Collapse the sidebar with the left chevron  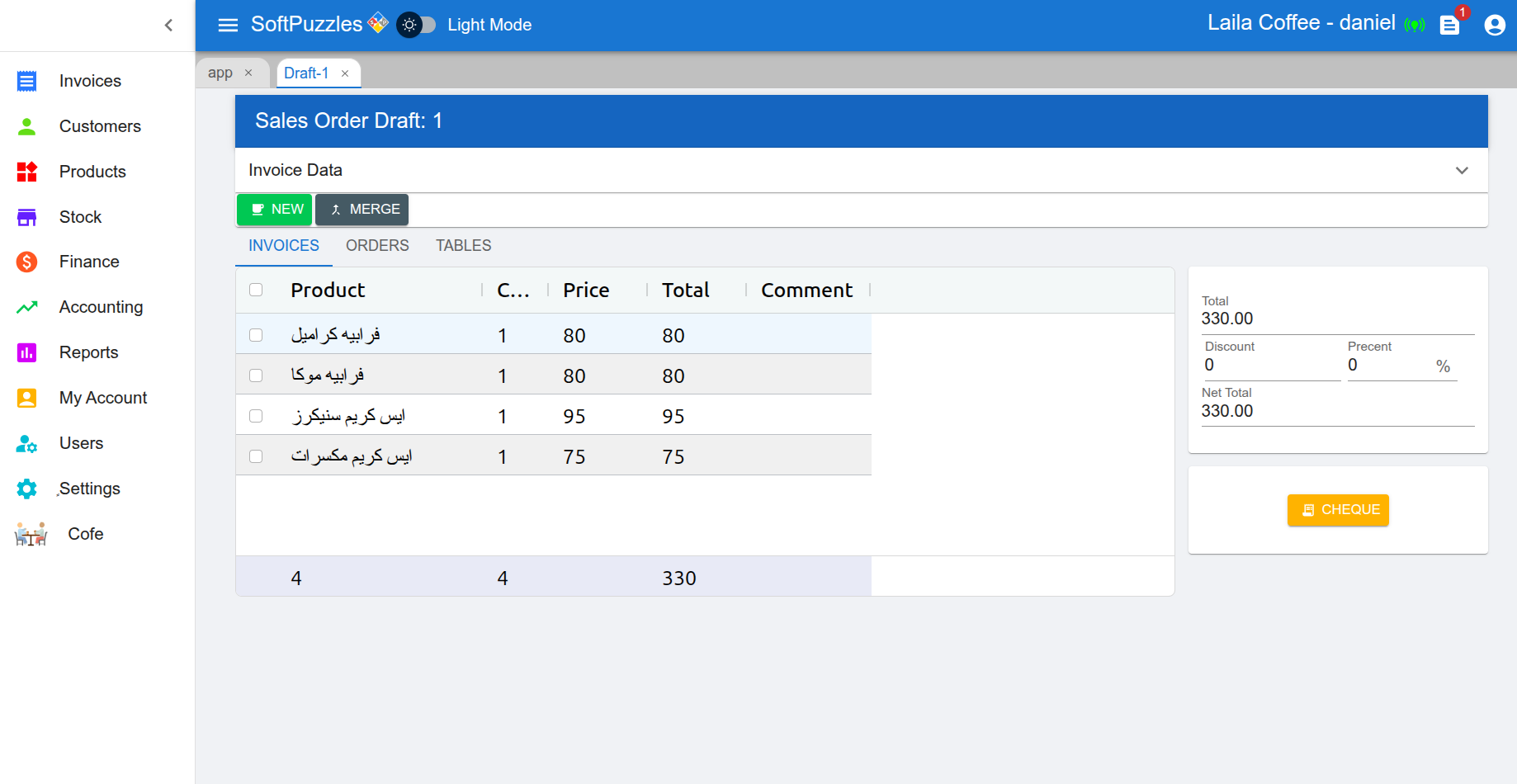168,25
